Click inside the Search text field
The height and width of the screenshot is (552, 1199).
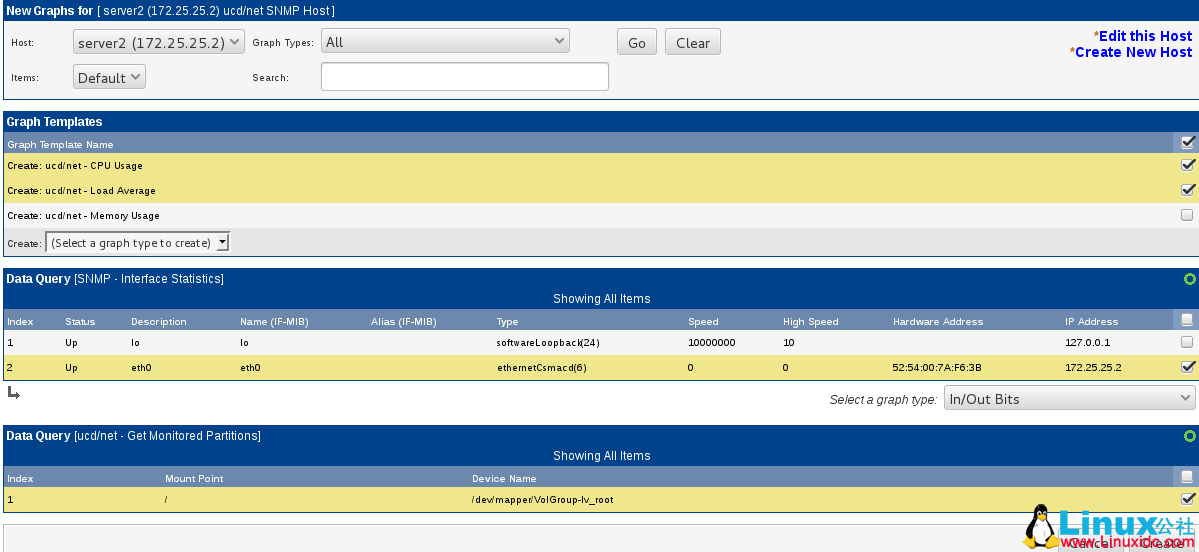coord(464,77)
